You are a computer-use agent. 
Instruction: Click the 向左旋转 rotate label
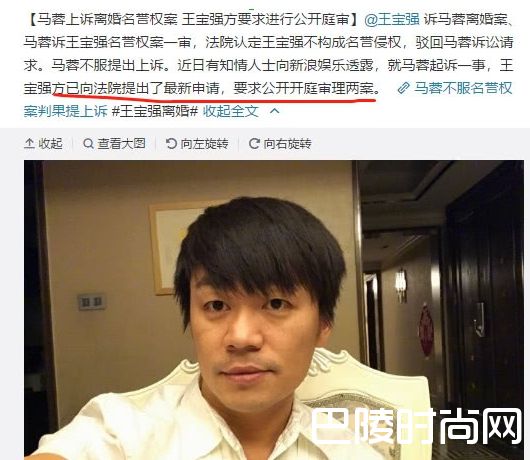click(204, 144)
